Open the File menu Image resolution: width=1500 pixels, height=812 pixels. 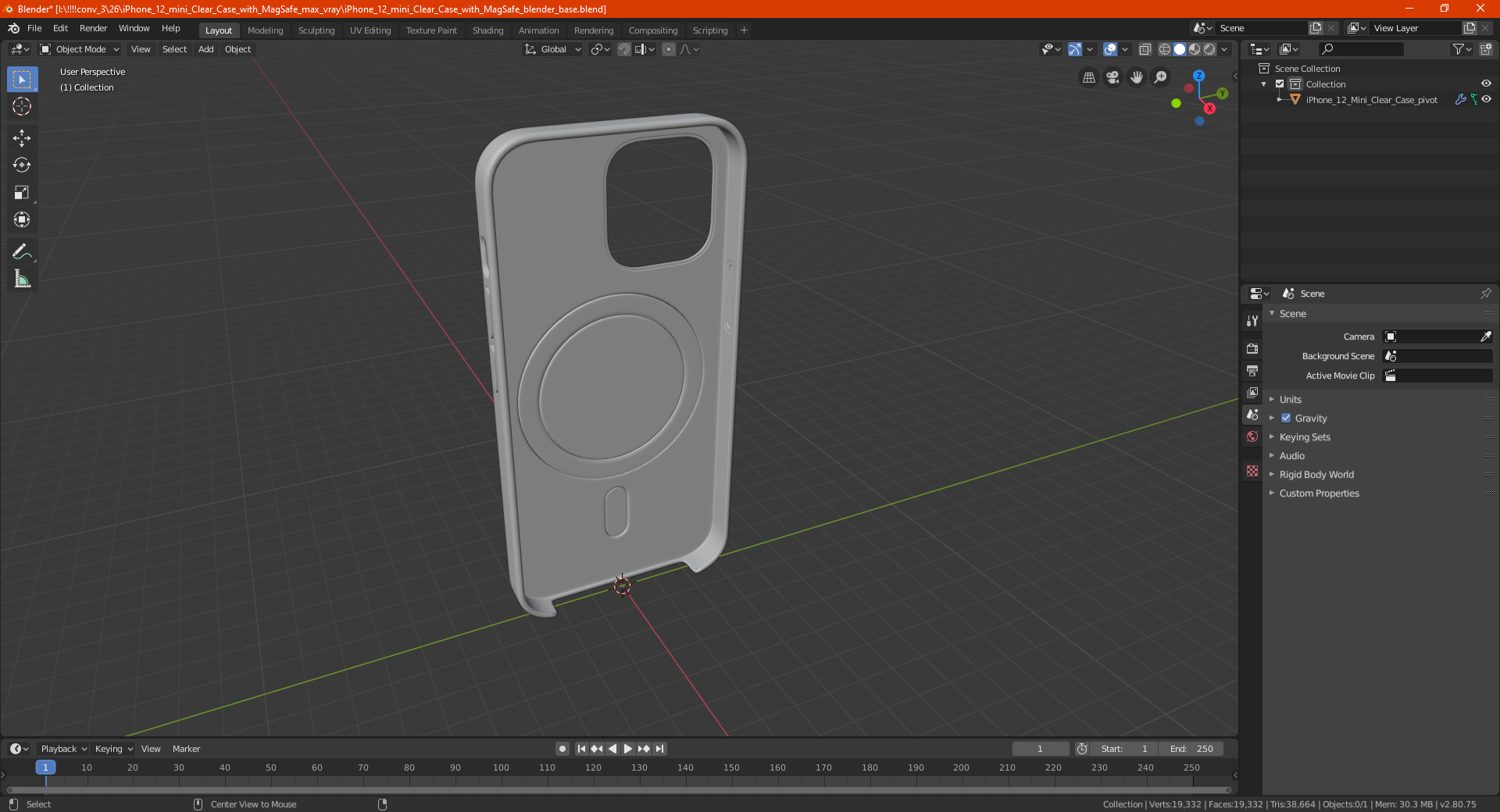coord(34,28)
